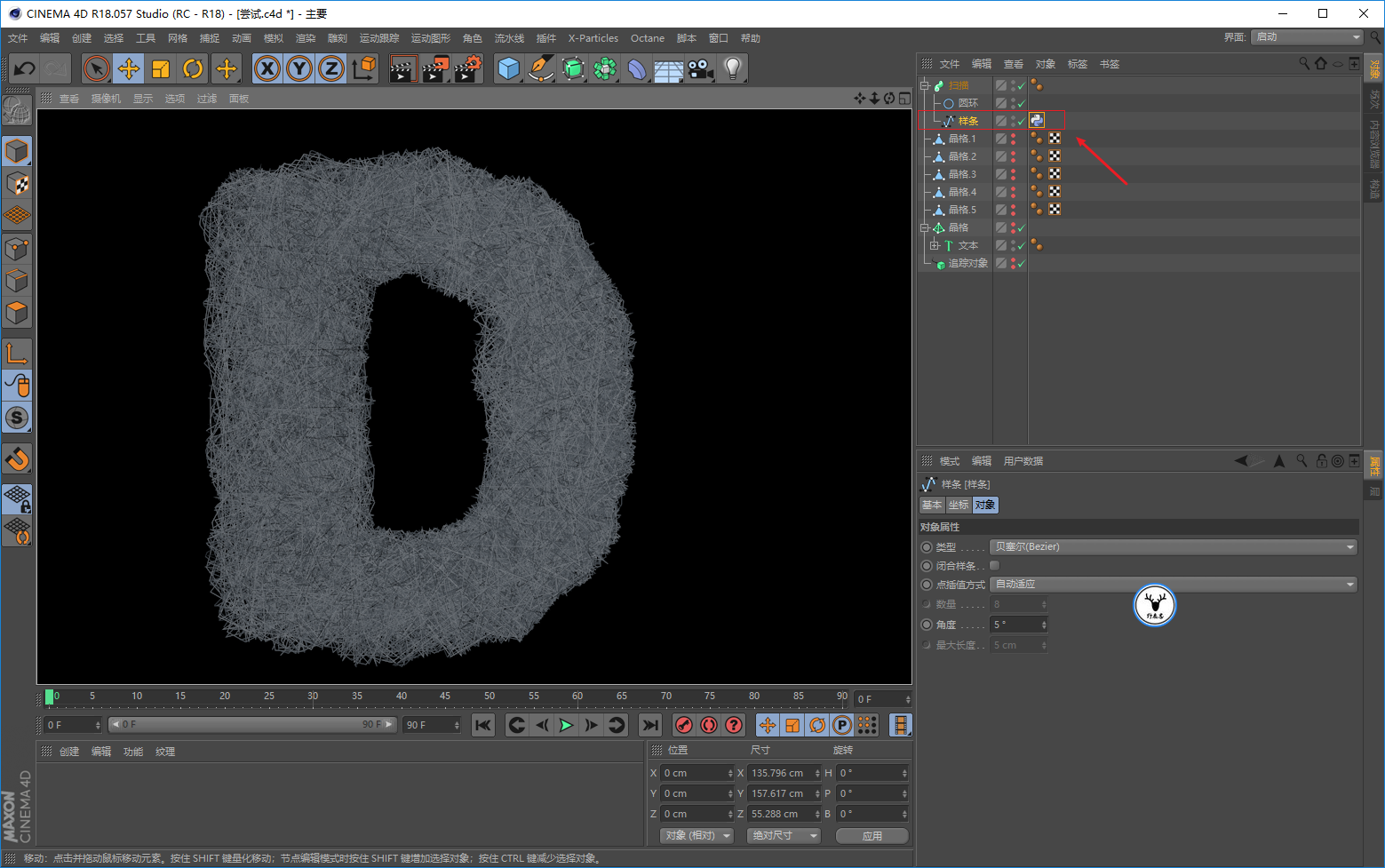
Task: Click the Floor environment icon
Action: coord(669,68)
